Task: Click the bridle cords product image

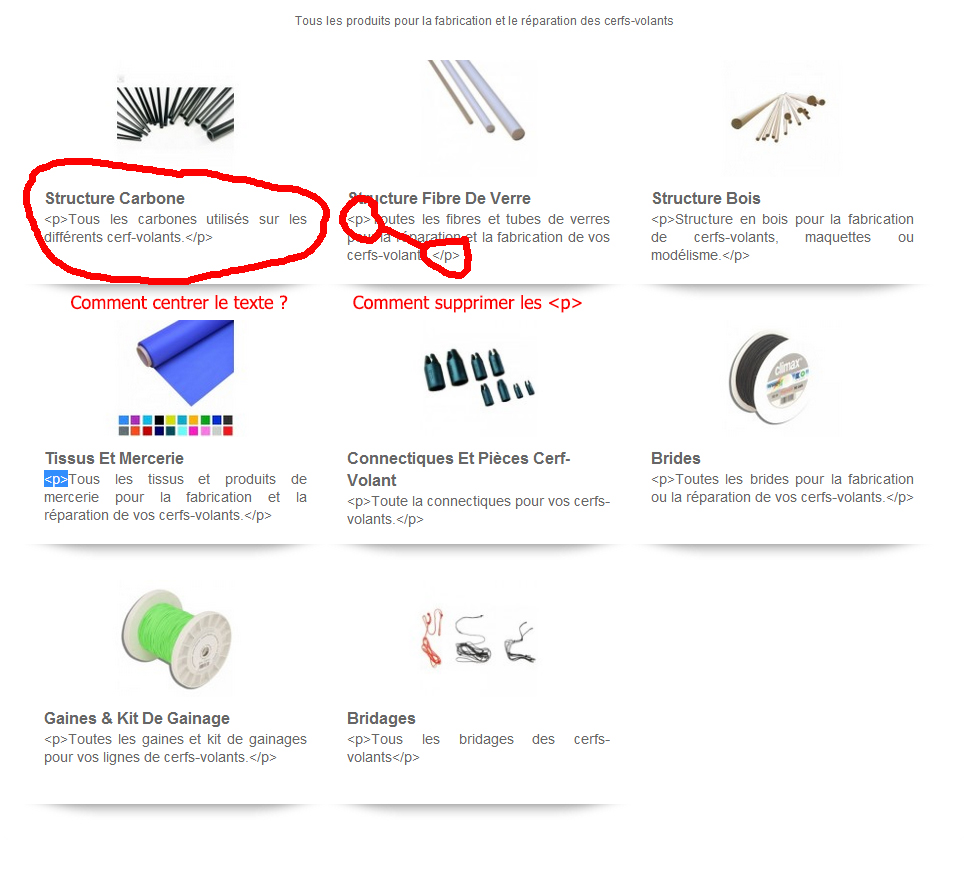Action: coord(478,638)
